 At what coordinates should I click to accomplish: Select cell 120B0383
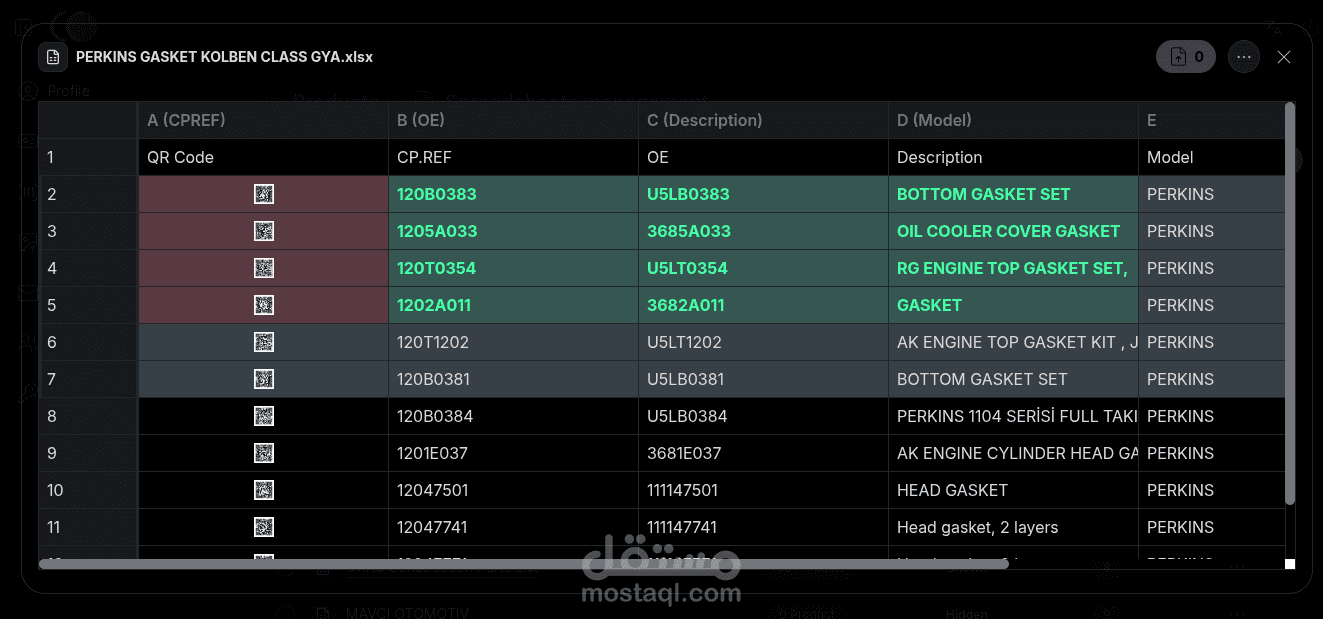coord(513,194)
